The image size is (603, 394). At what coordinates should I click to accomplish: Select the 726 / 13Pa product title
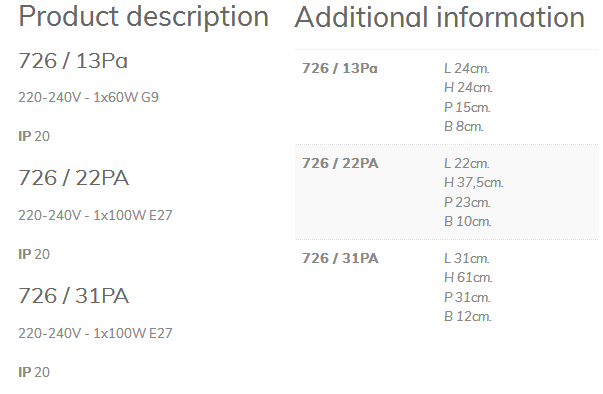click(x=73, y=61)
